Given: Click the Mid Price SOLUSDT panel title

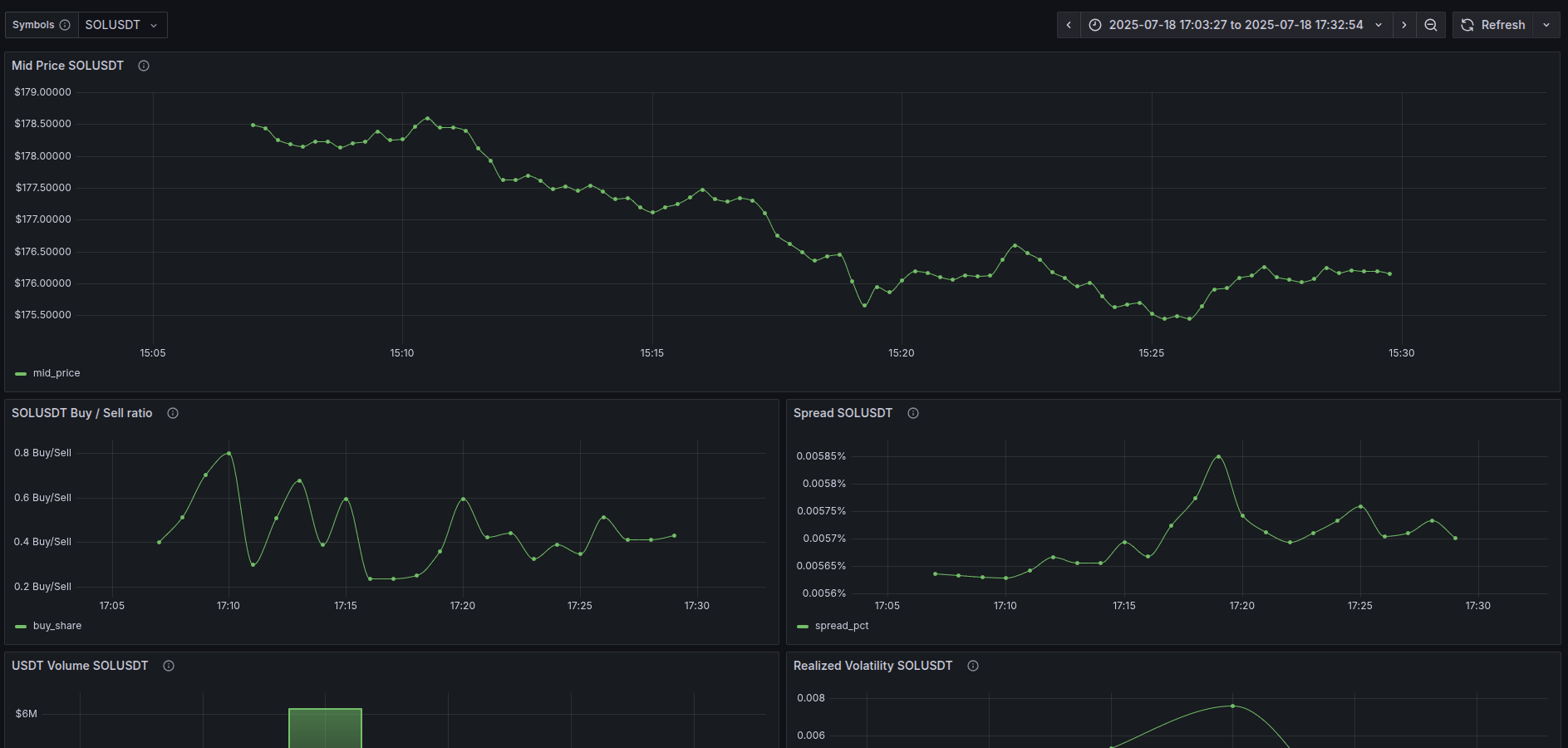Looking at the screenshot, I should (x=67, y=66).
